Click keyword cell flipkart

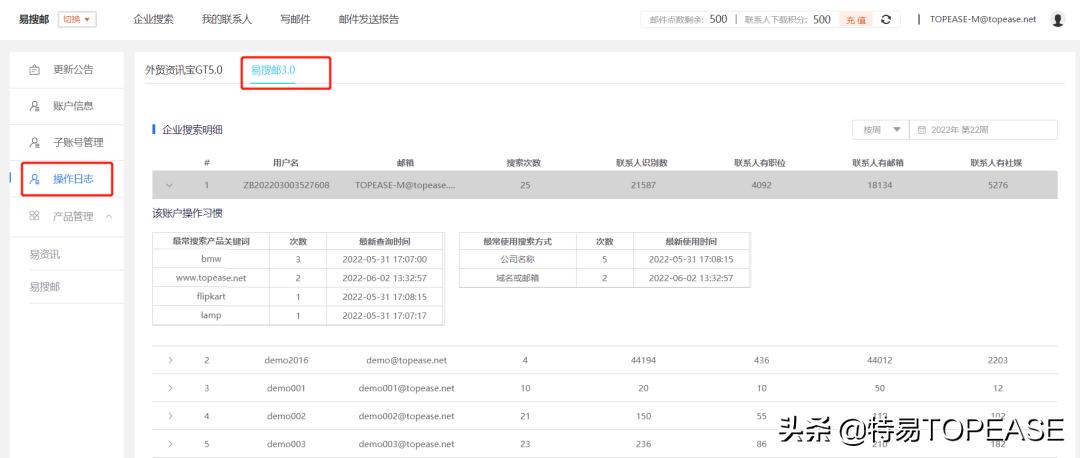211,297
